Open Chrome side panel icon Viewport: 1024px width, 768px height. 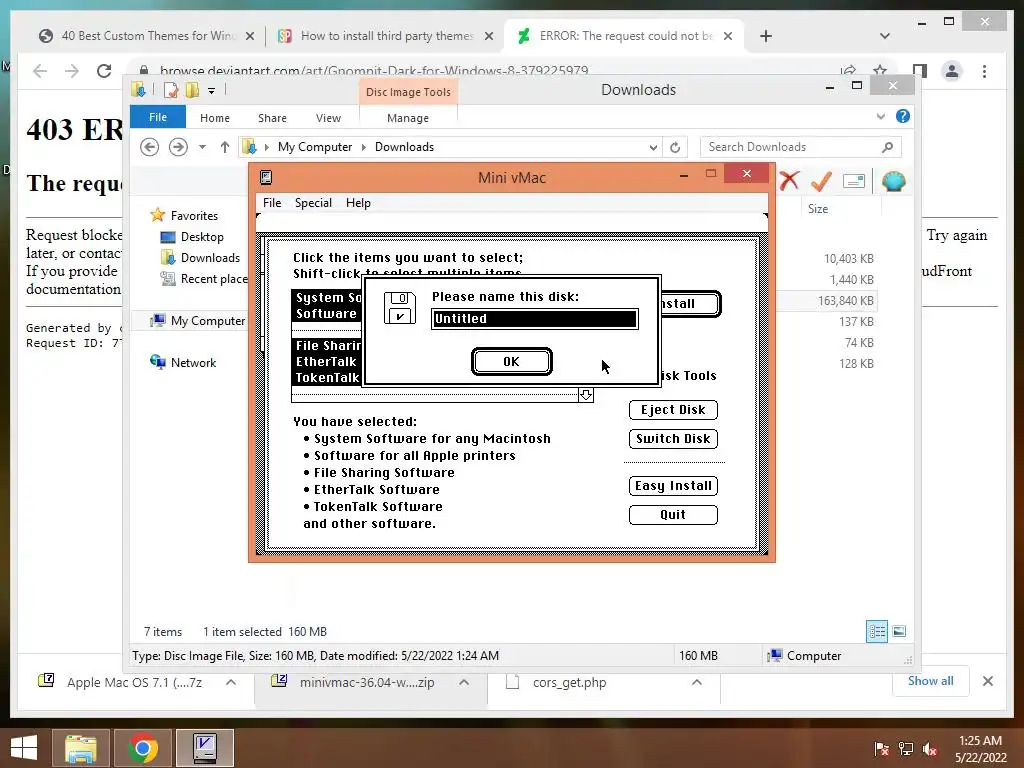(x=920, y=71)
